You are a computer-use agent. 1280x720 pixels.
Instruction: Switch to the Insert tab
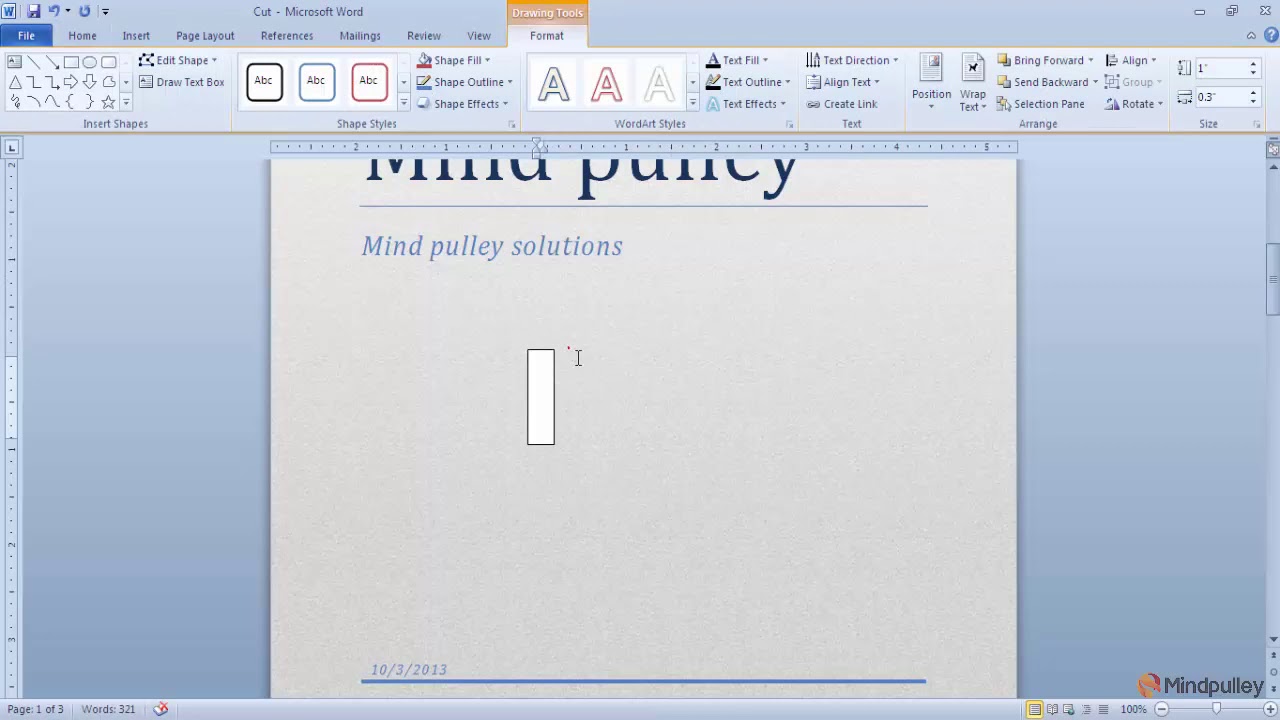click(x=136, y=36)
